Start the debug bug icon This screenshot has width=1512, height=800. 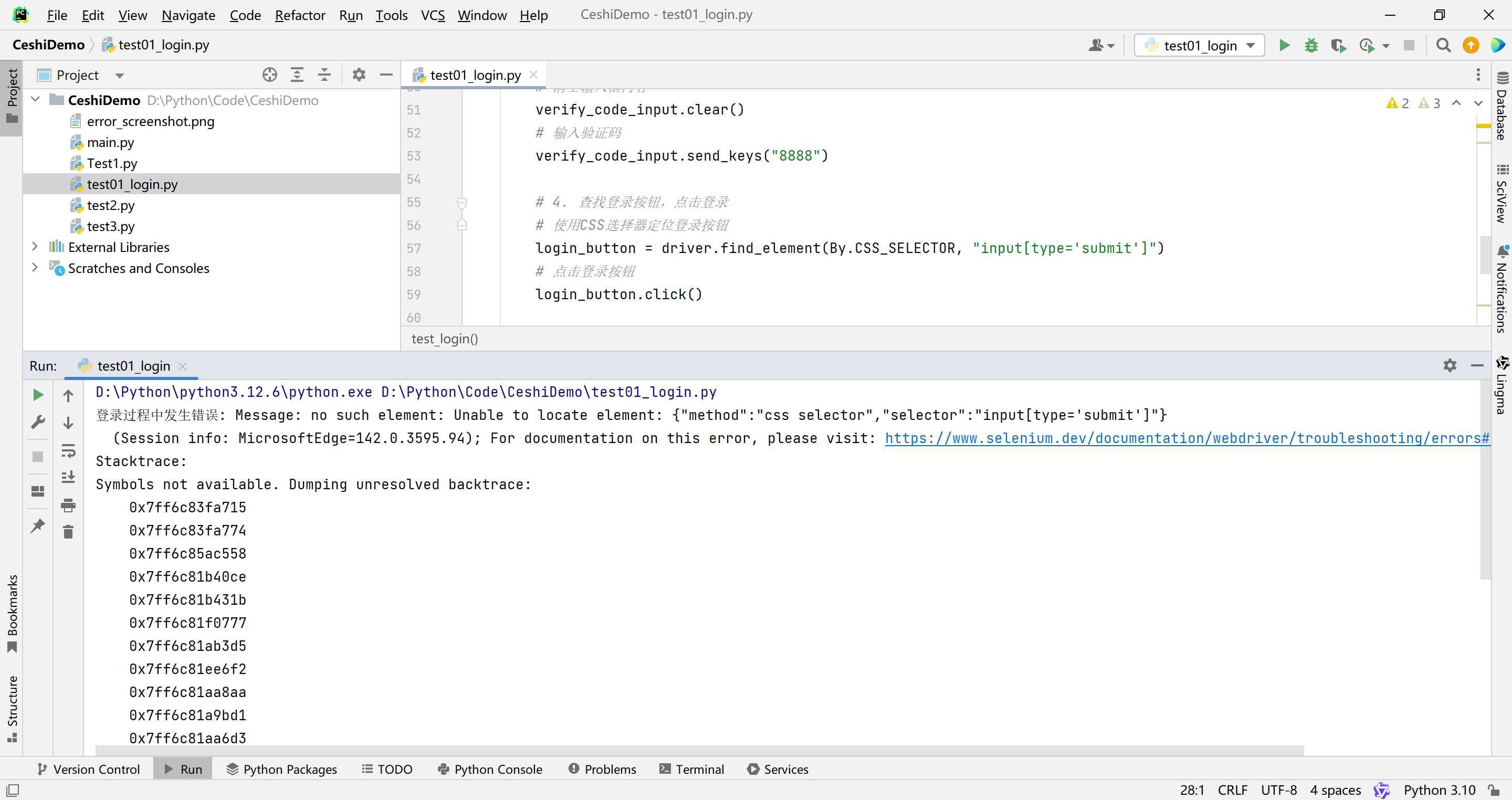tap(1311, 45)
